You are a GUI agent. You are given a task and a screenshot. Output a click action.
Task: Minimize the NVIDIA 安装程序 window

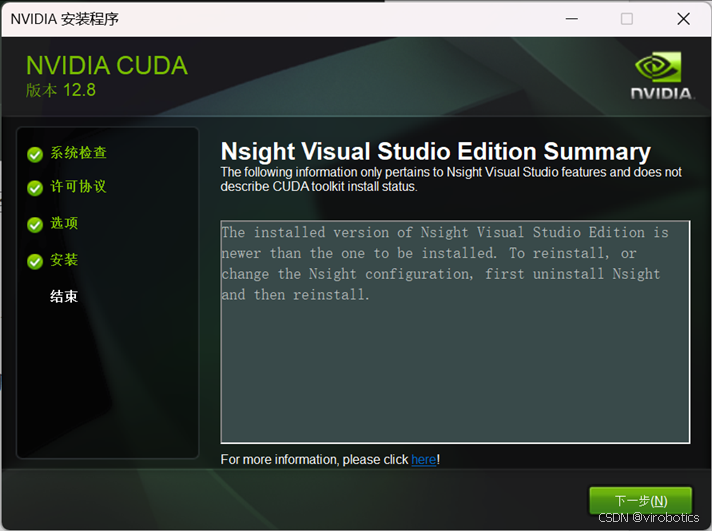point(572,19)
